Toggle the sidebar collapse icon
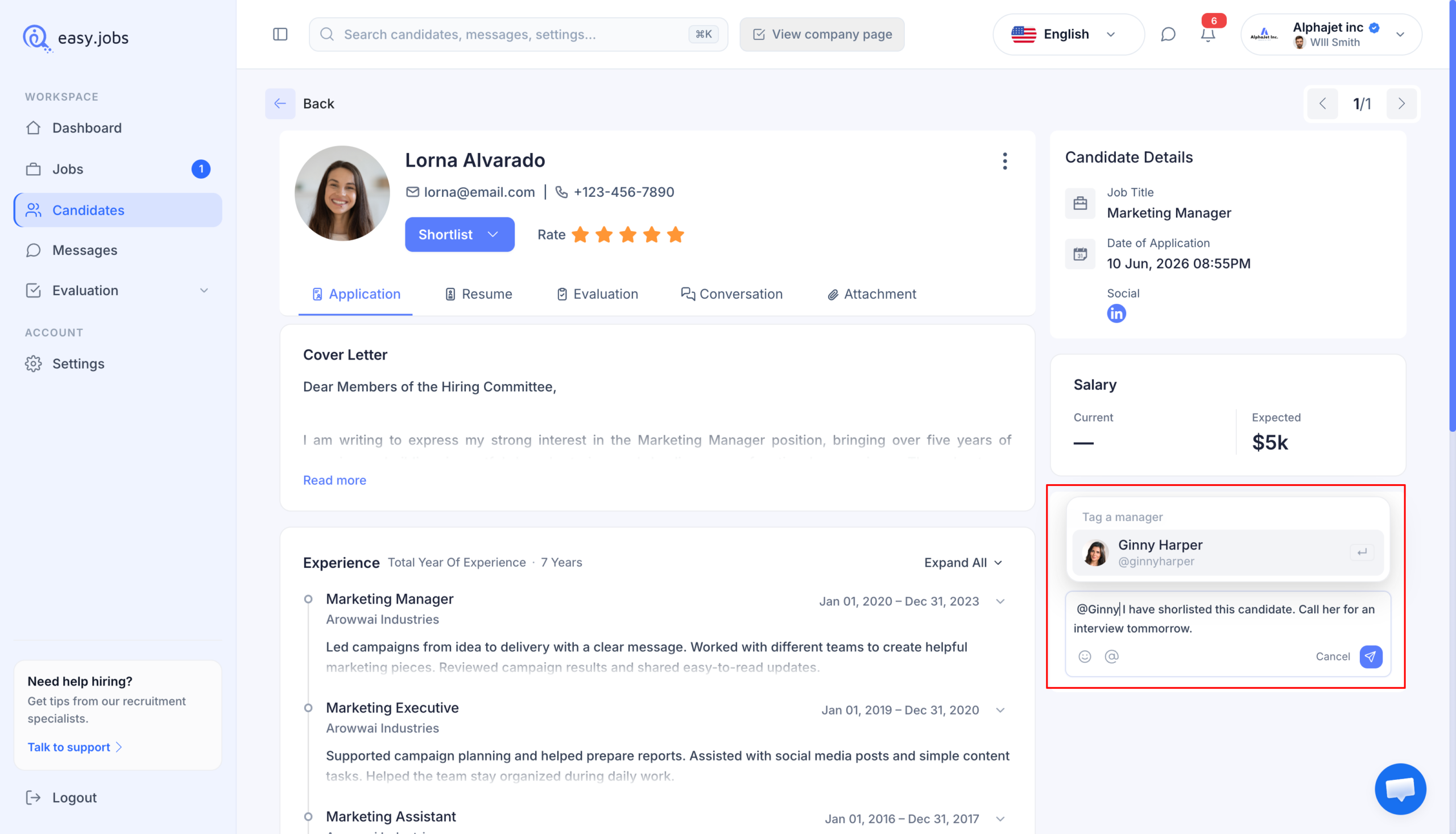Image resolution: width=1456 pixels, height=834 pixels. click(x=280, y=34)
